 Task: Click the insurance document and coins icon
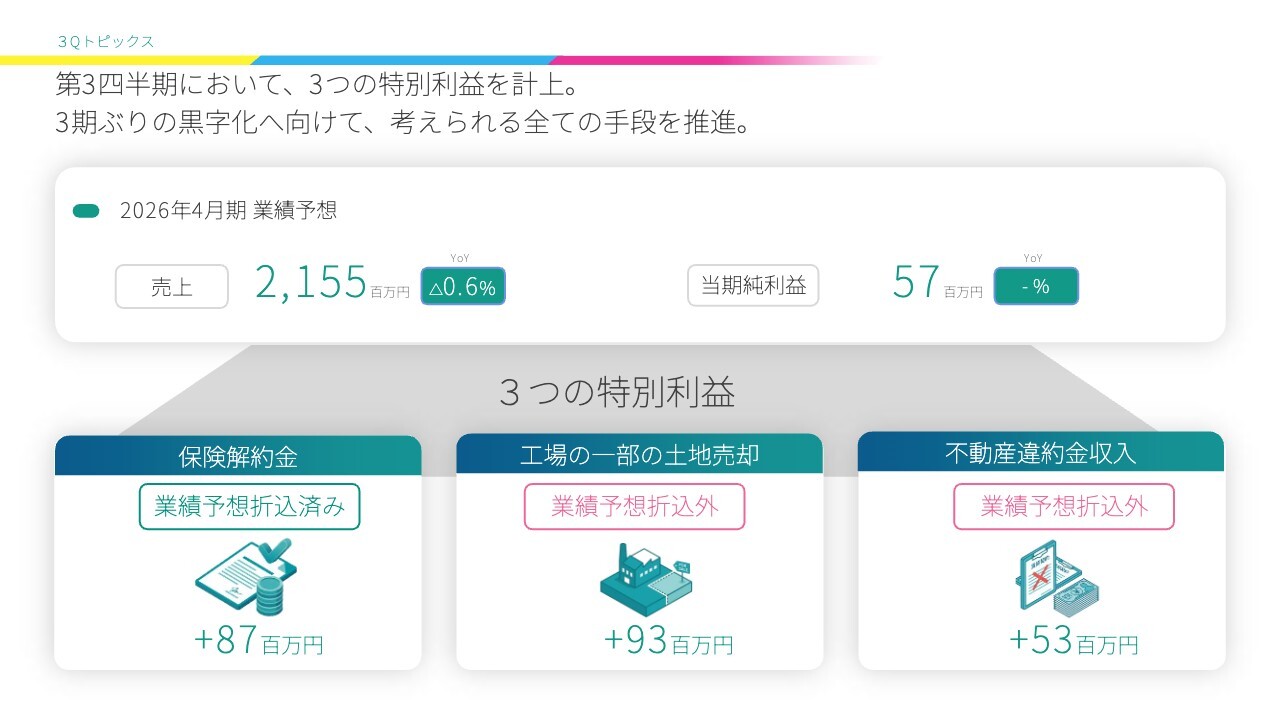(x=246, y=578)
